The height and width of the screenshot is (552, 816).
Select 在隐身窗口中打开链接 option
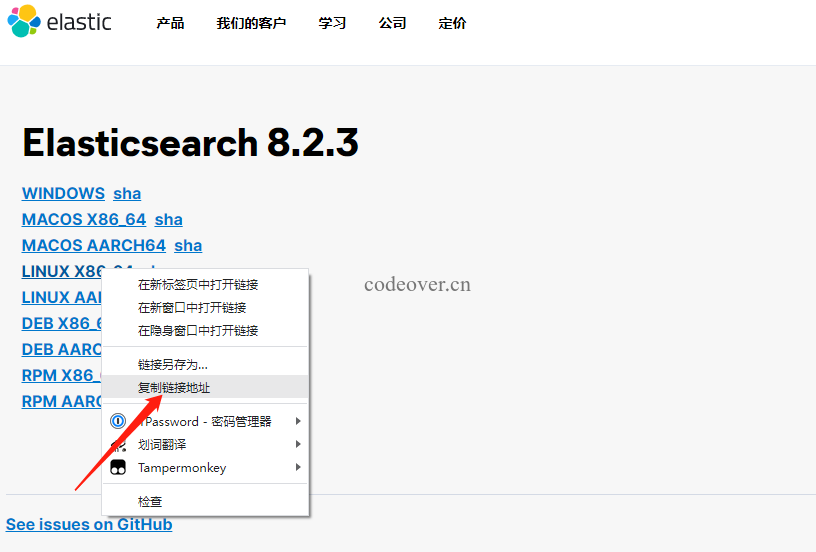[198, 330]
